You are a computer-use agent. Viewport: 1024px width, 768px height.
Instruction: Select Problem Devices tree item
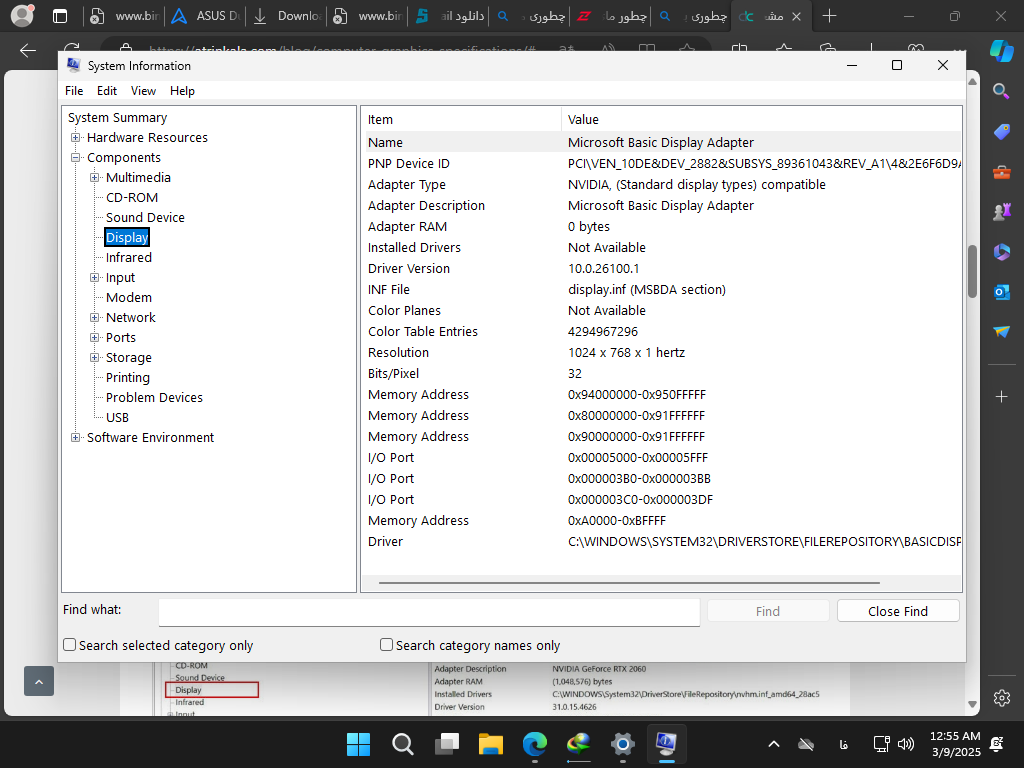(154, 397)
